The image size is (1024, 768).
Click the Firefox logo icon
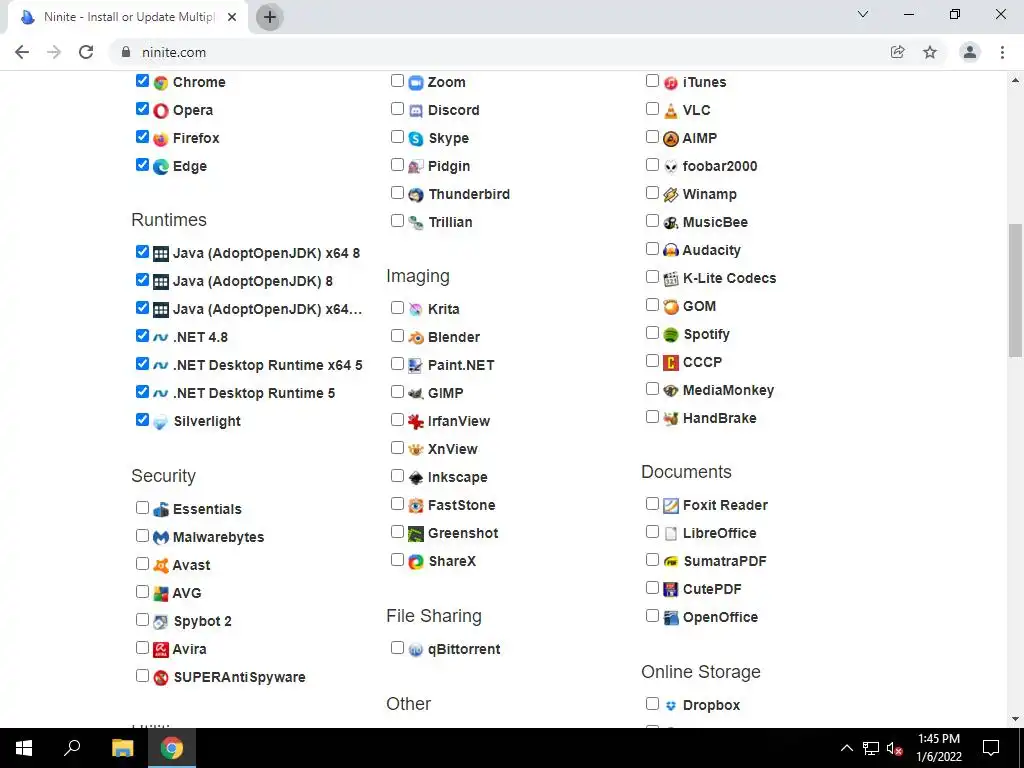(x=161, y=138)
